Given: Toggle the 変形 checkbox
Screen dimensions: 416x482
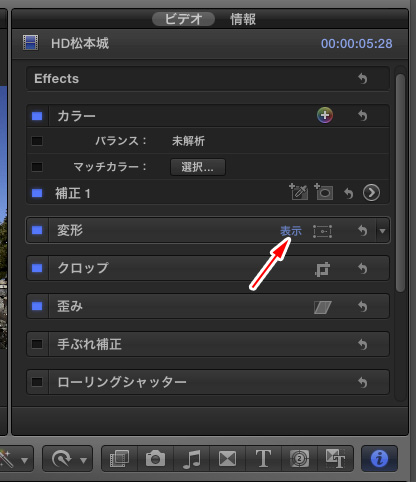Looking at the screenshot, I should tap(37, 230).
